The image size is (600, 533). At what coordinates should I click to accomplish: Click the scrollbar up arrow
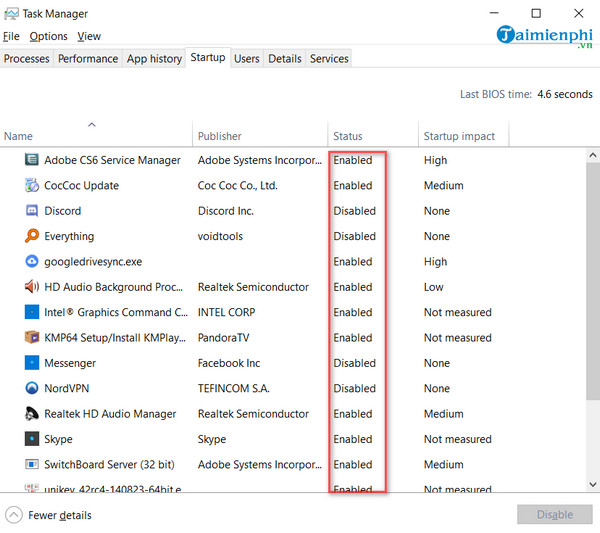593,155
